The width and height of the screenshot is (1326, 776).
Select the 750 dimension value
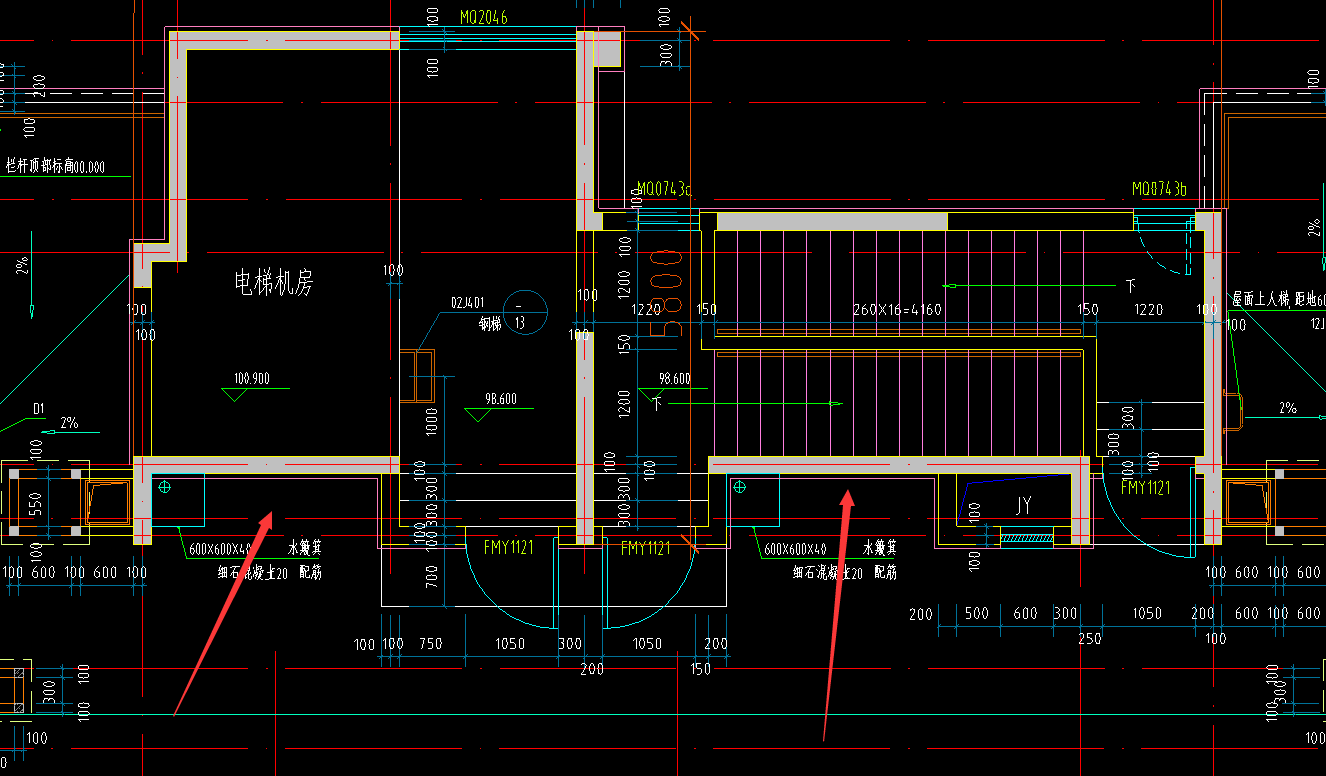tap(431, 644)
